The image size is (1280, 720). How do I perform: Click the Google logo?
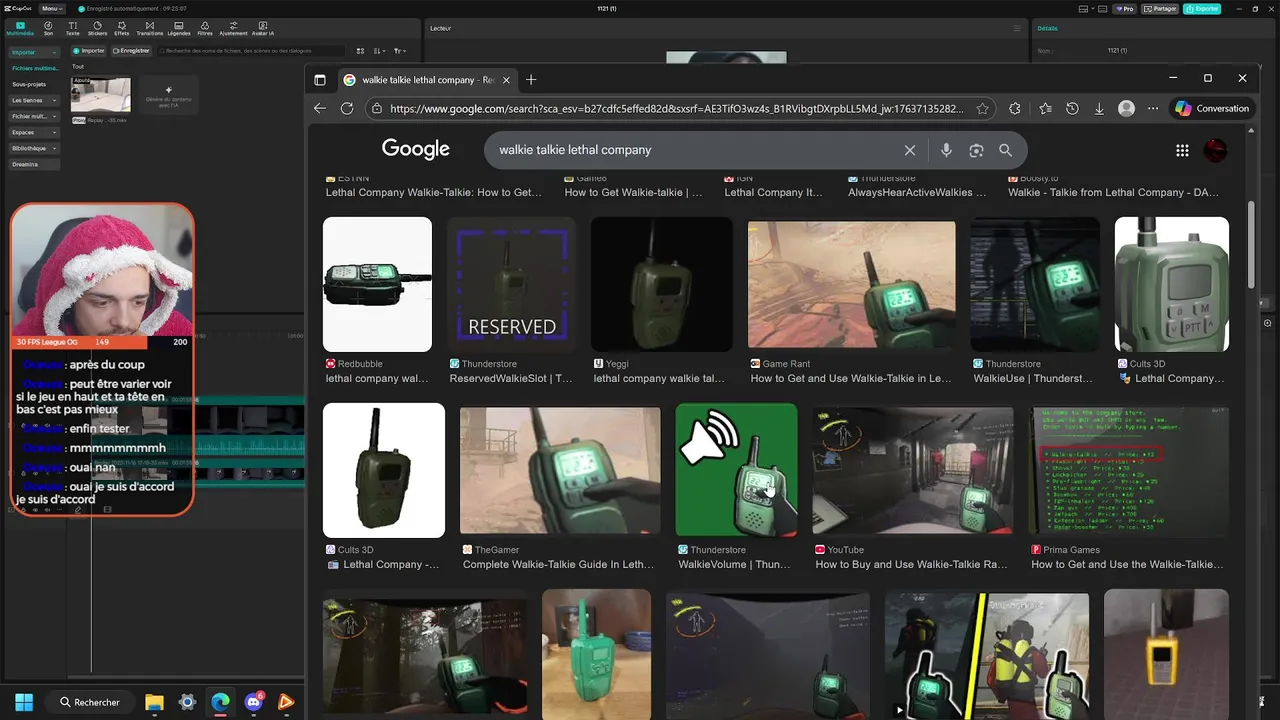416,149
